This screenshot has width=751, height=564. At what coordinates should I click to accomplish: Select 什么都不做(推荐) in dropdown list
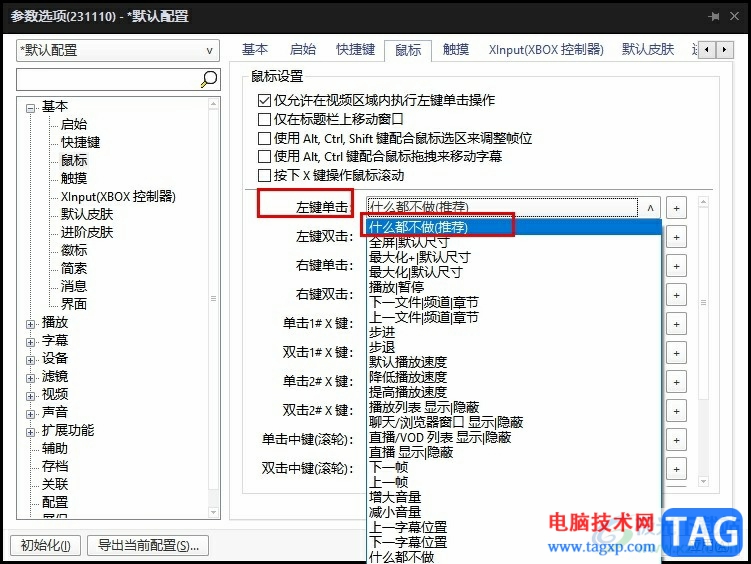tap(514, 227)
